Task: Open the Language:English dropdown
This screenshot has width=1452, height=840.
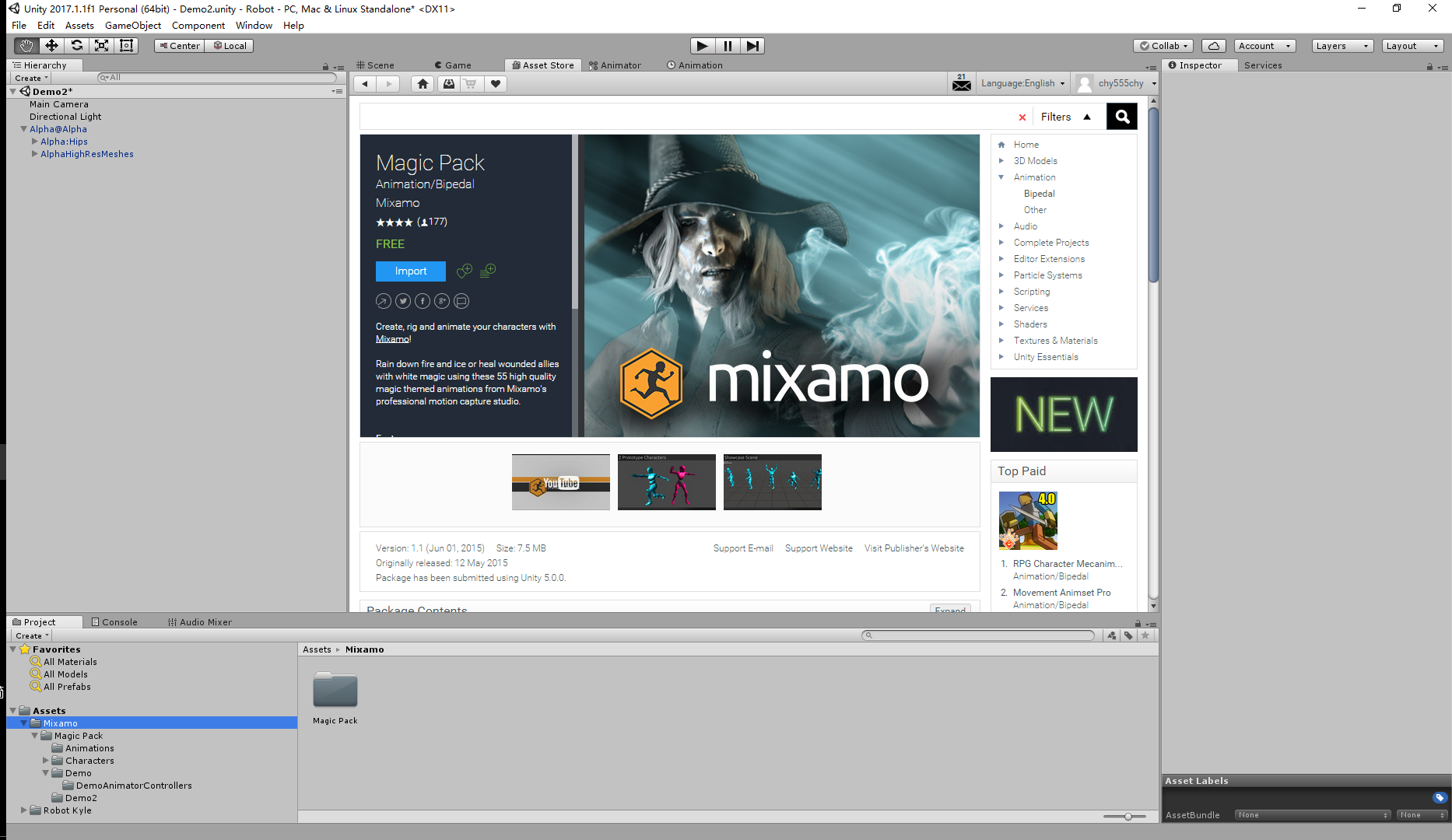Action: tap(1022, 83)
